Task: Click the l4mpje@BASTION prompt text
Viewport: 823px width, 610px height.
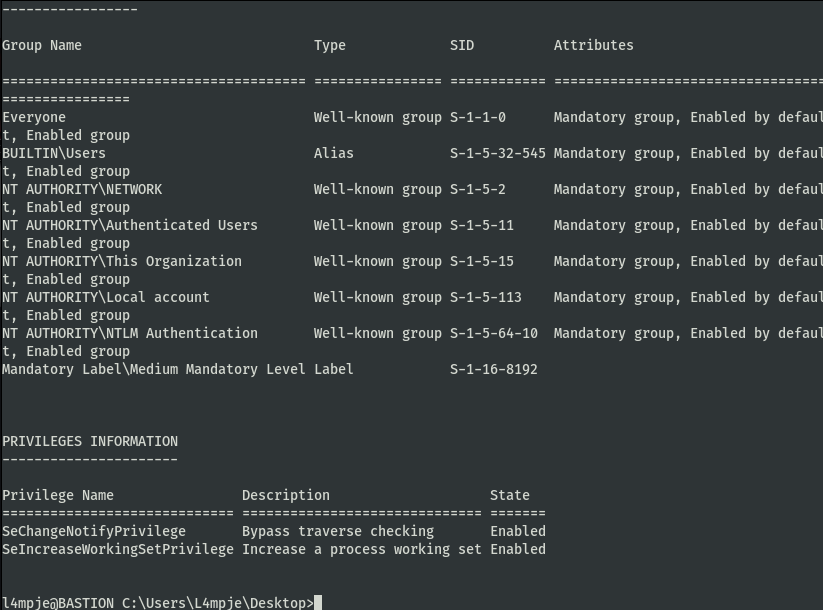Action: point(58,603)
